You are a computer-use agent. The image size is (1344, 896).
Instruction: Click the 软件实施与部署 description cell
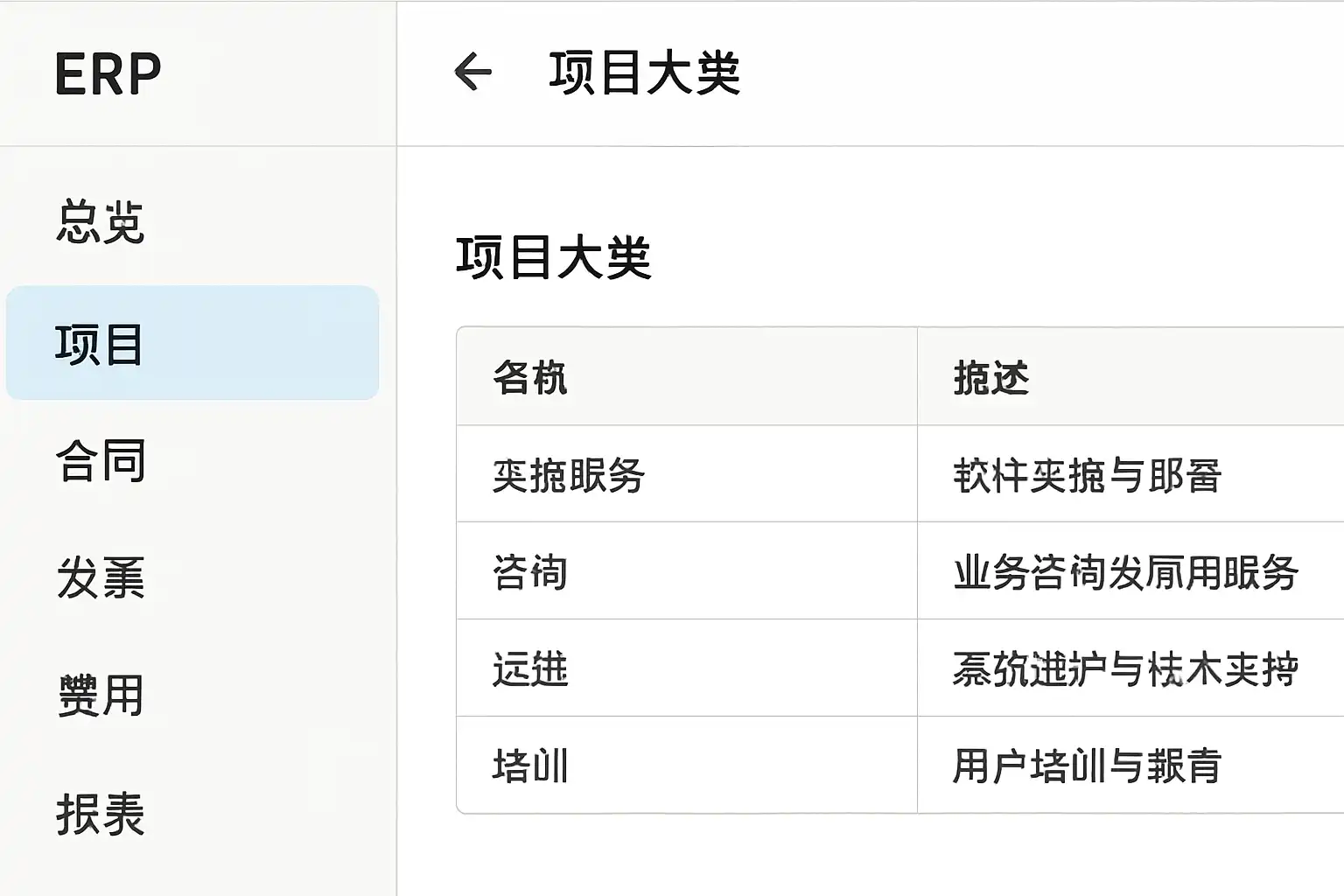point(1087,476)
